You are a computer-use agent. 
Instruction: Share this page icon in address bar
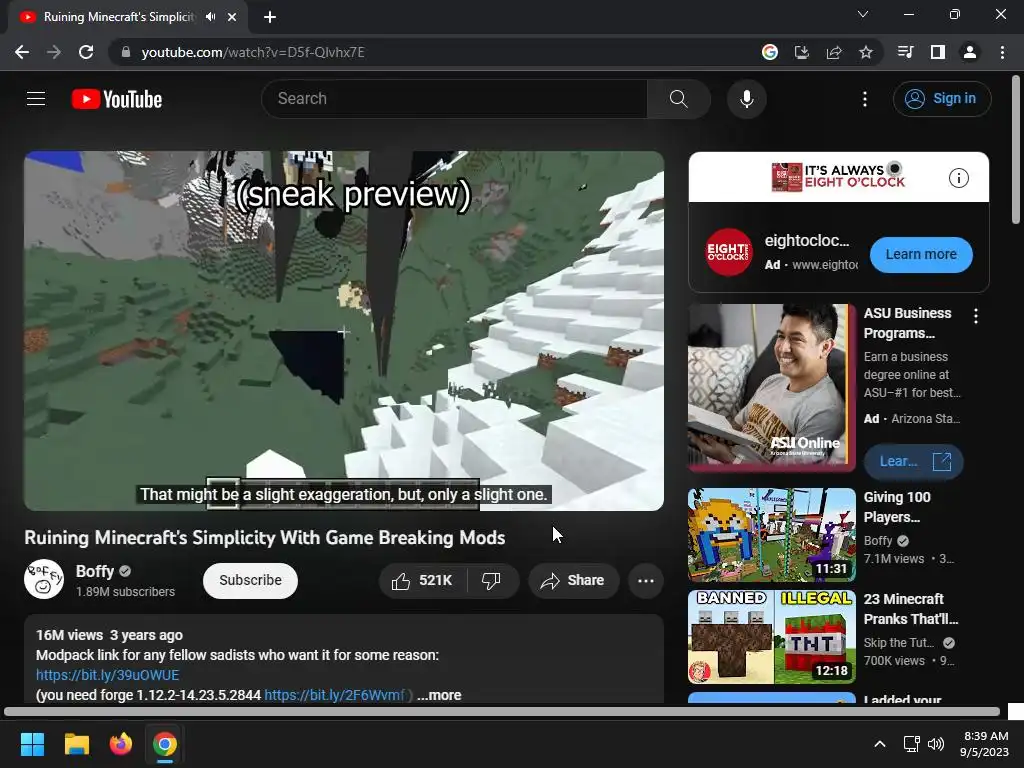[x=834, y=52]
